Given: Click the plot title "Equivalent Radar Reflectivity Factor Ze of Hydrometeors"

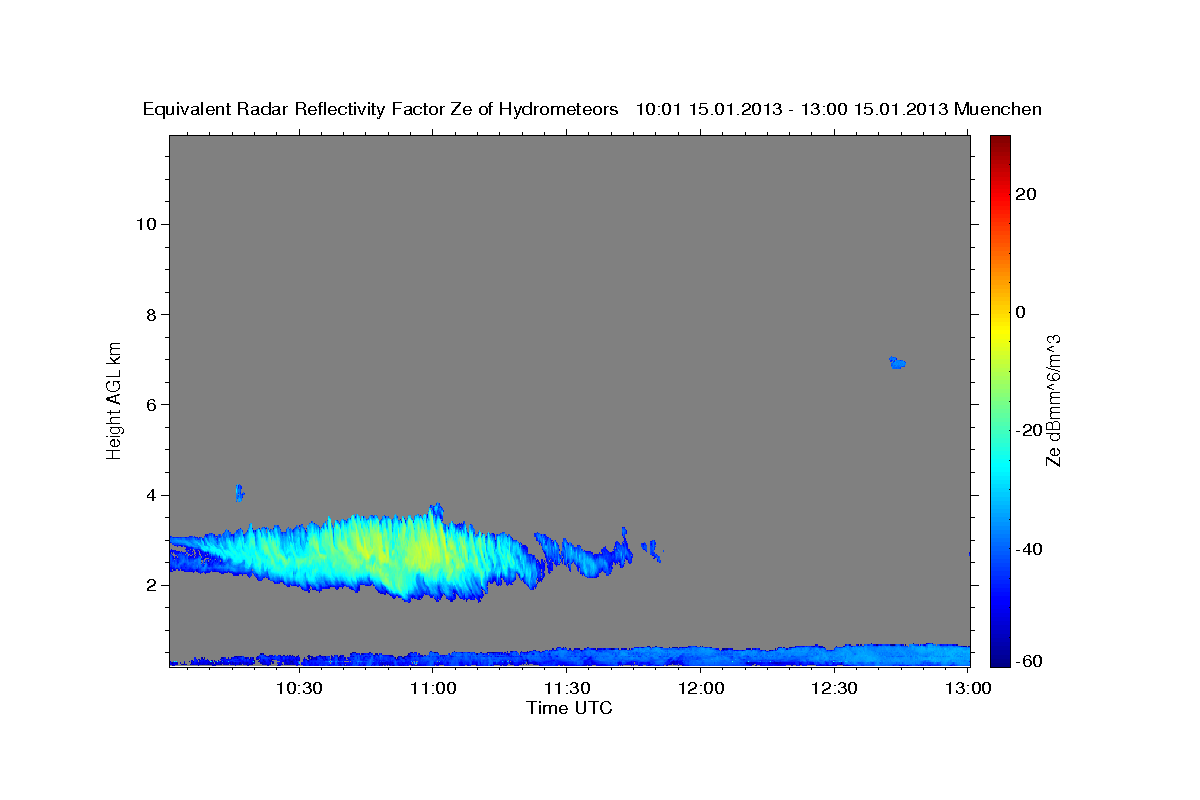Looking at the screenshot, I should tap(380, 109).
